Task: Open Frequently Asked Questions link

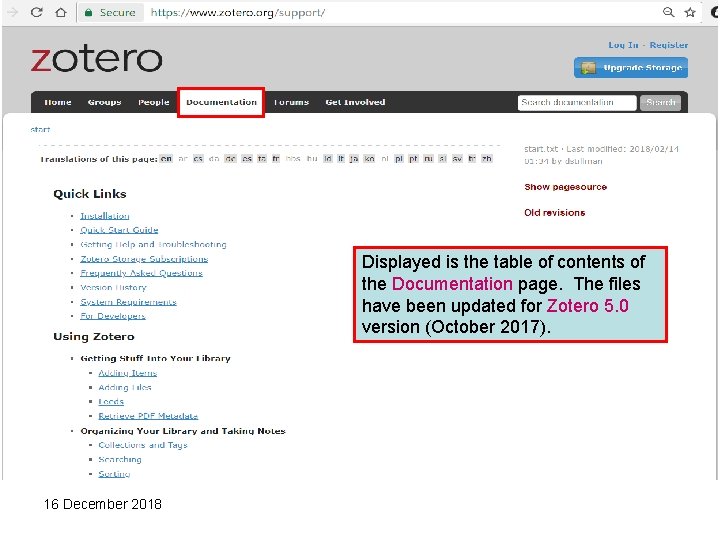Action: click(141, 273)
